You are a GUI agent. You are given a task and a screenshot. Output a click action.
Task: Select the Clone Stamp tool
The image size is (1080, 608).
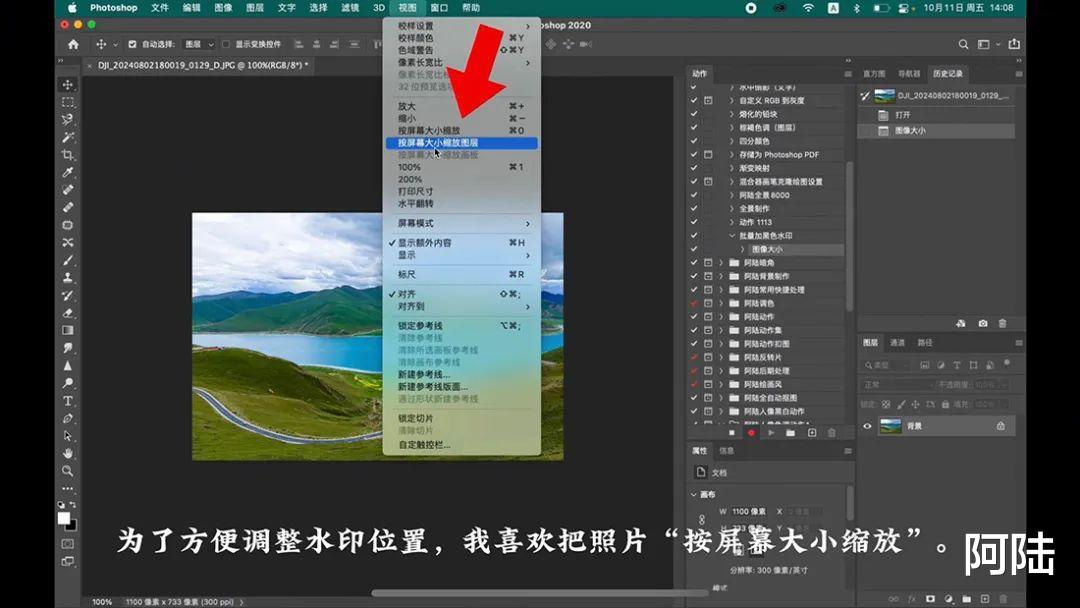(68, 277)
